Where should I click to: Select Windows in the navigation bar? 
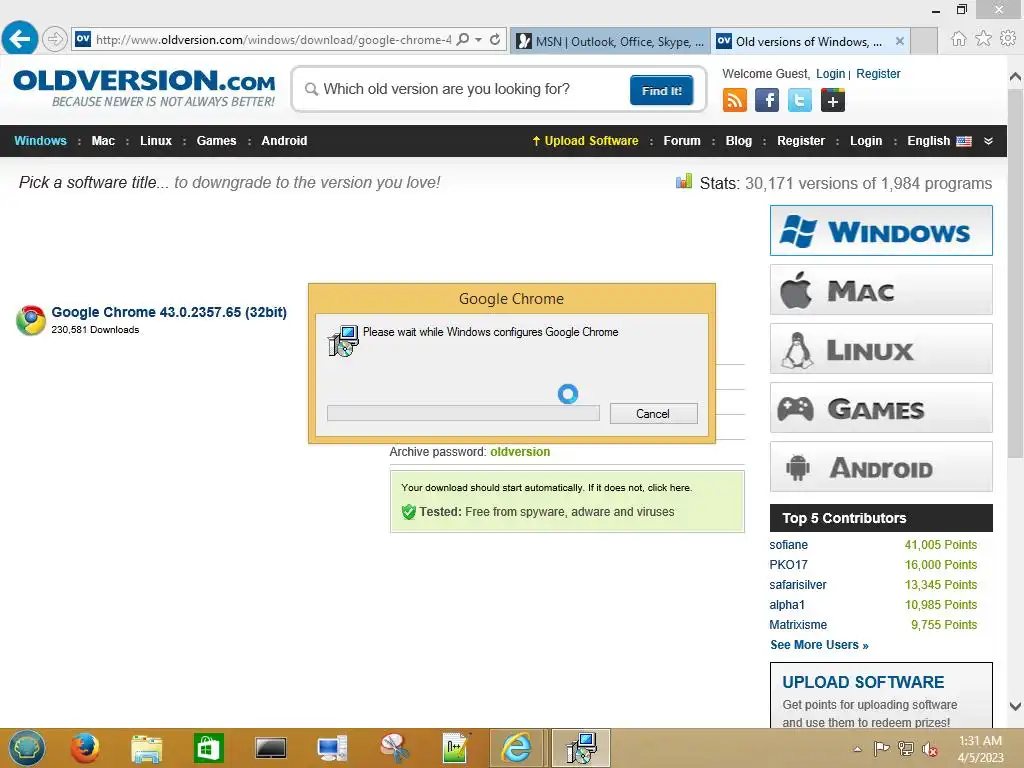(x=40, y=141)
